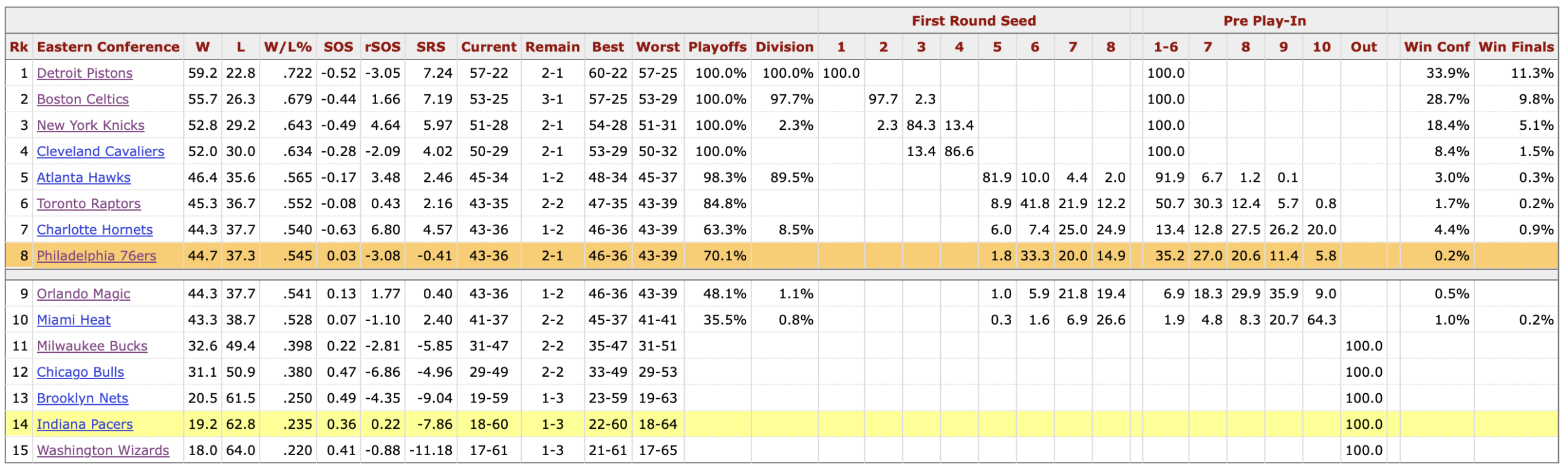Click the Philadelphia 76ers link

pos(96,256)
